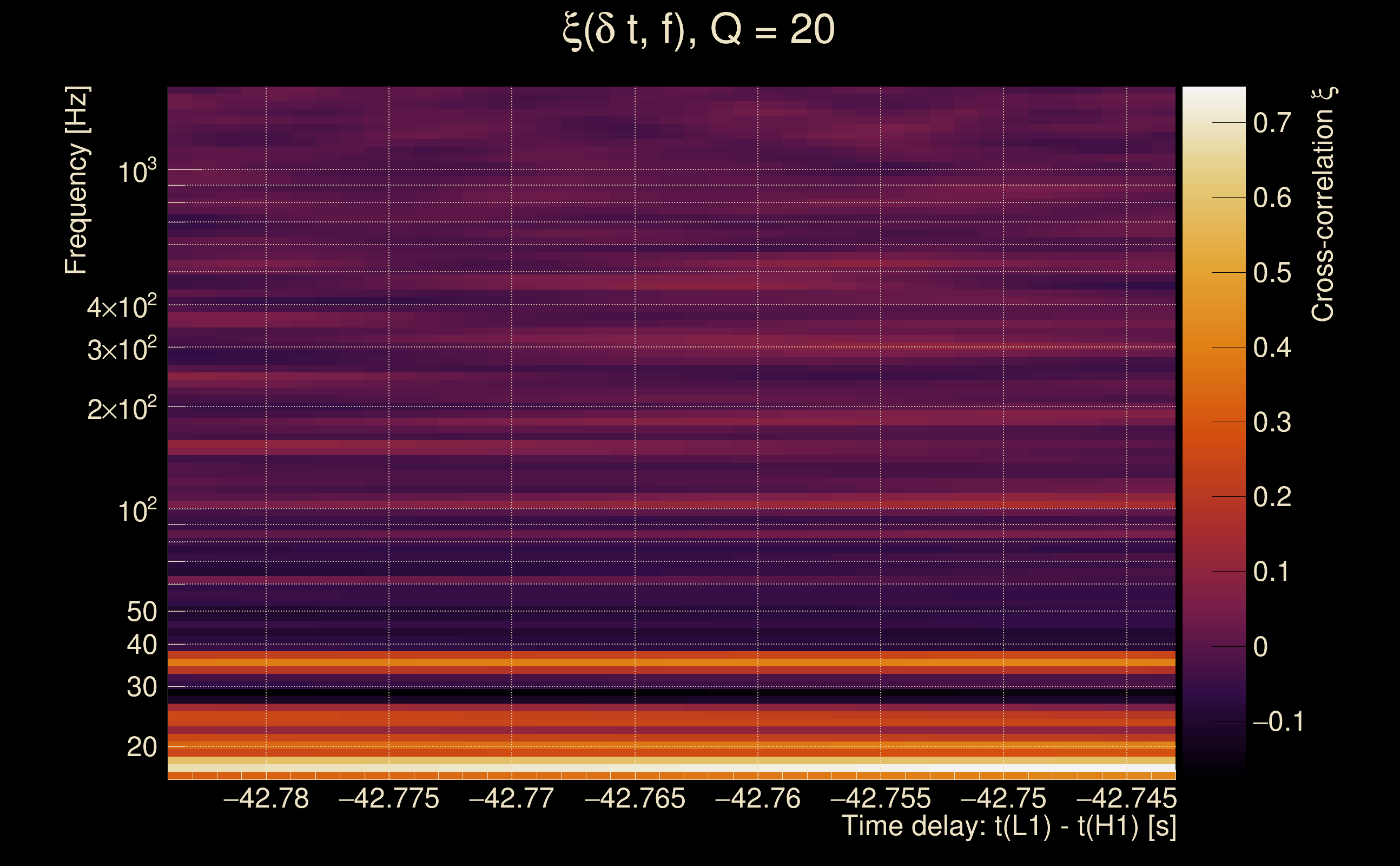Click the 2×10² frequency tick label
The height and width of the screenshot is (866, 1400).
[121, 409]
